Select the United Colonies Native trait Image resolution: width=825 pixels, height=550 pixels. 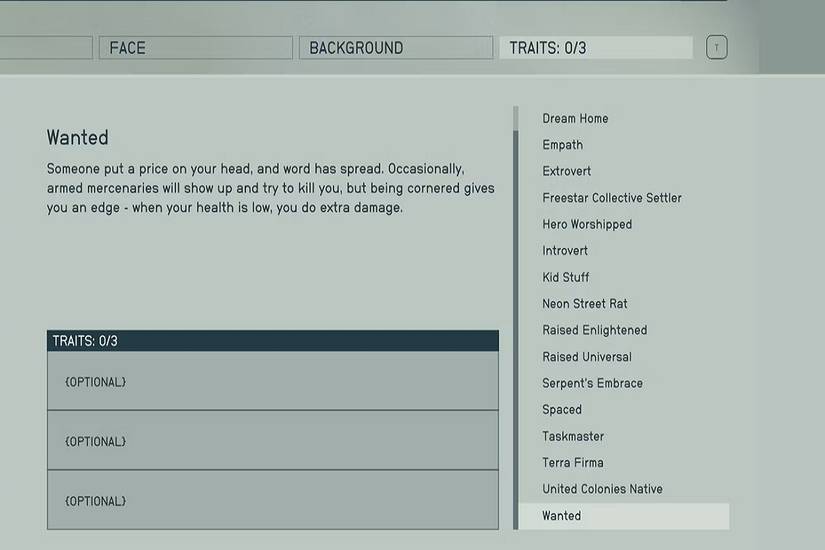602,489
